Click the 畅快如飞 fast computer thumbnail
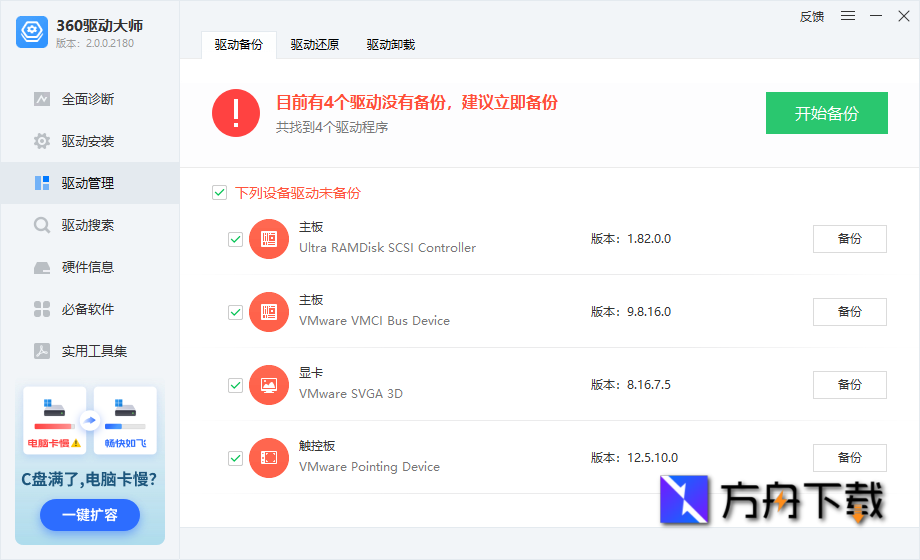Image resolution: width=920 pixels, height=560 pixels. point(126,420)
